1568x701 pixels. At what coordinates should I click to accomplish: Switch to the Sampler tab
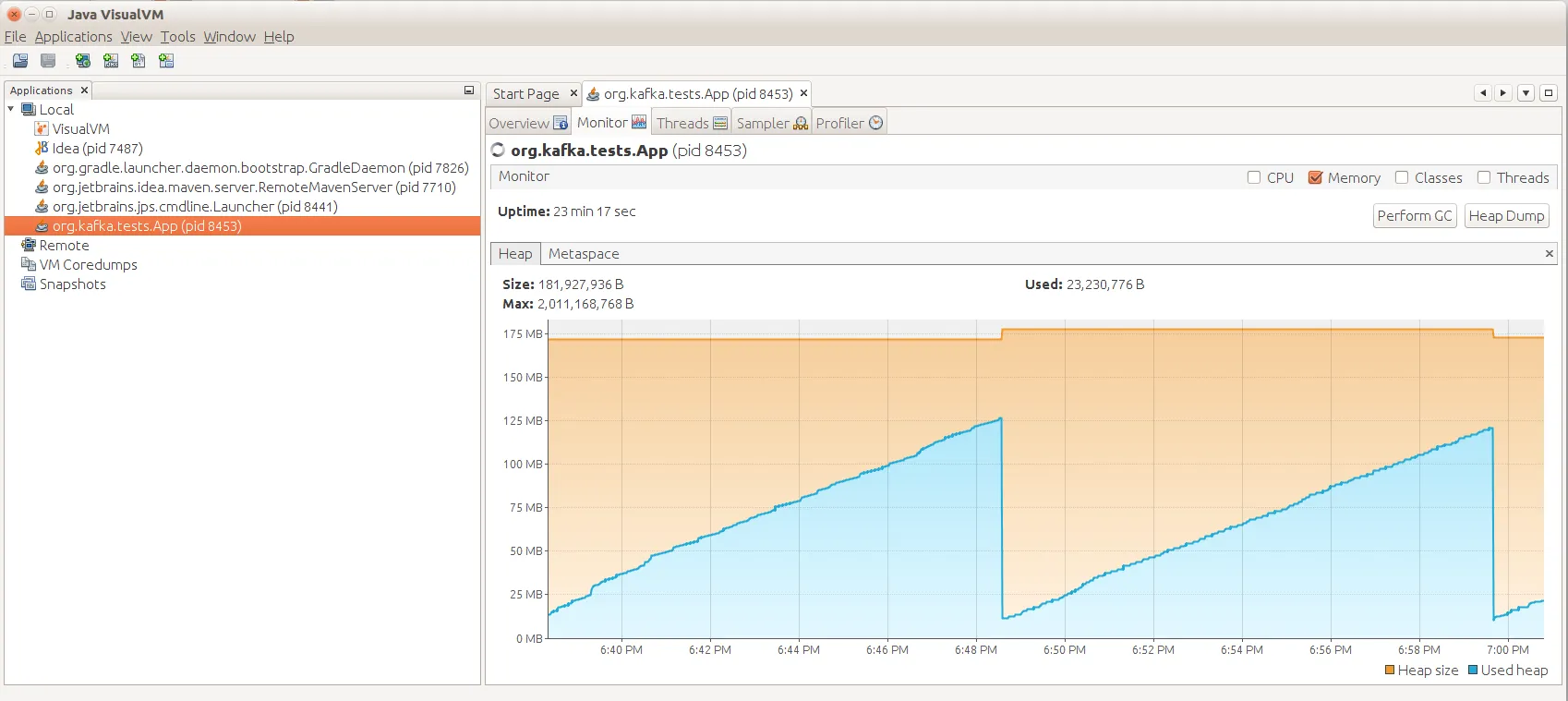tap(772, 123)
